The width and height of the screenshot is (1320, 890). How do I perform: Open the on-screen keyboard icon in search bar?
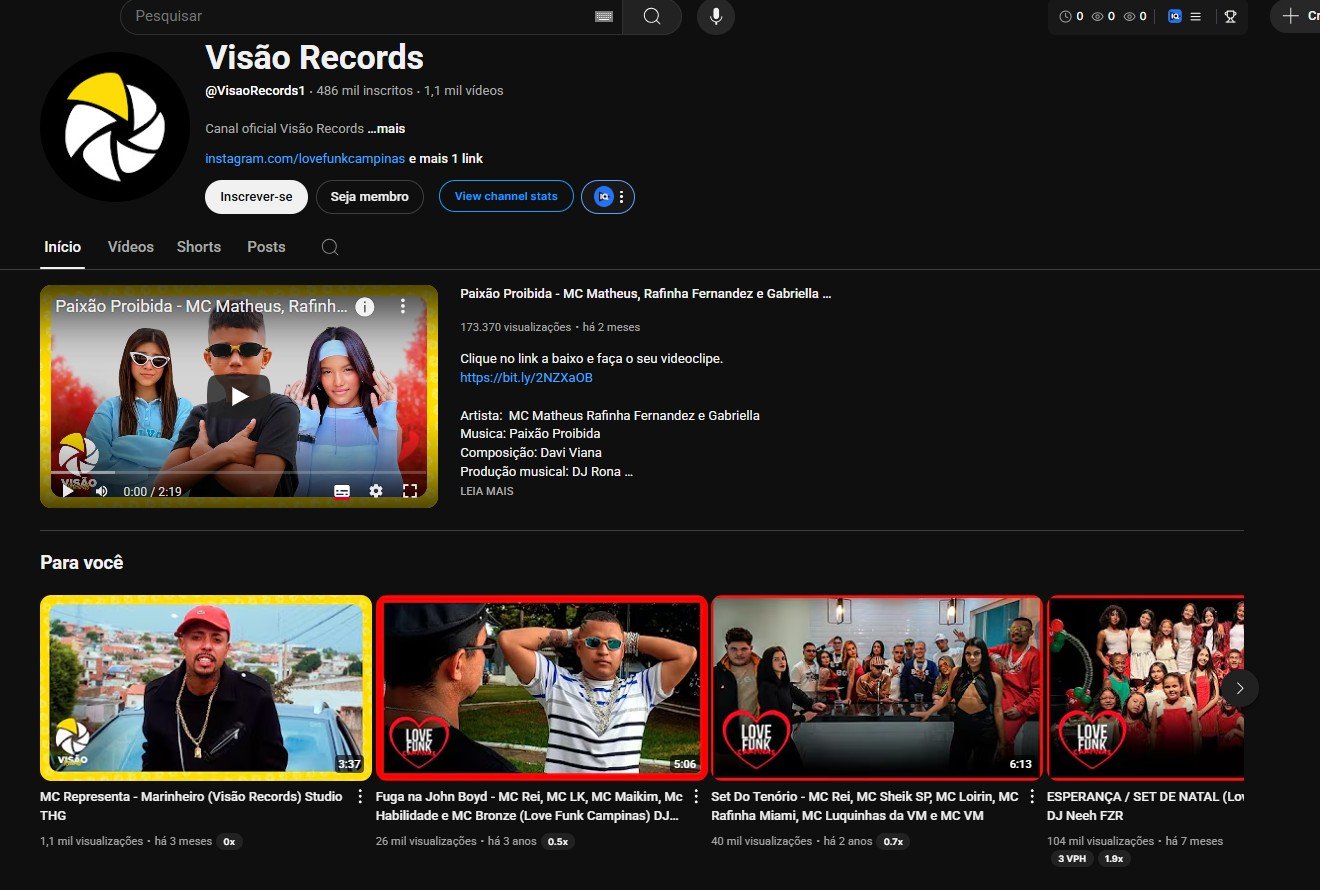(603, 16)
